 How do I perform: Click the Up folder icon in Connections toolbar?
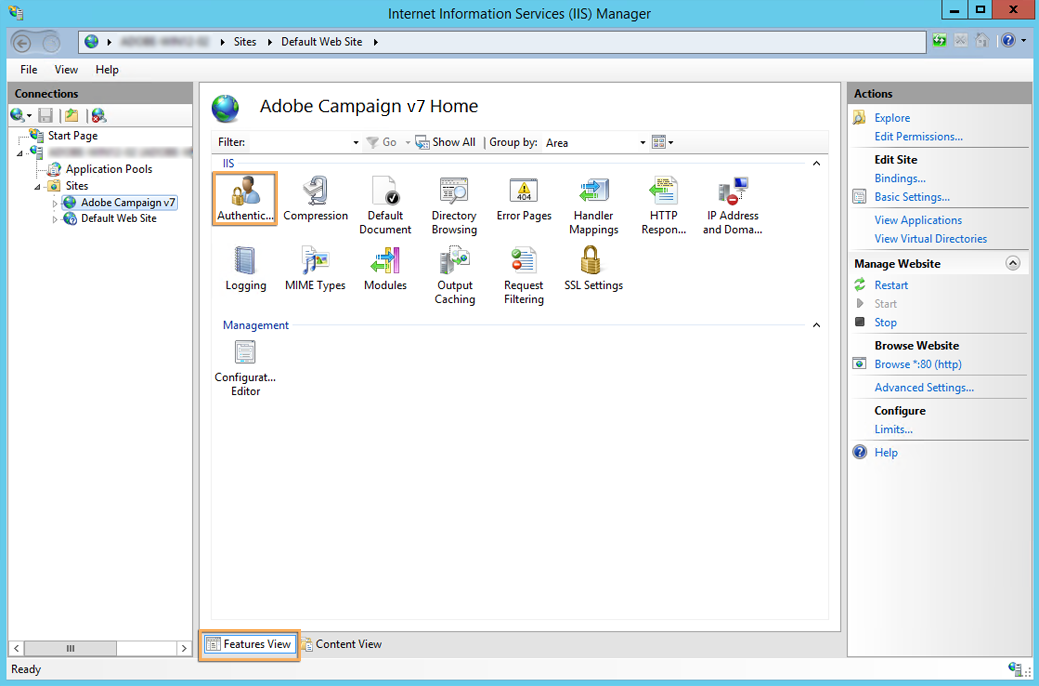(72, 115)
